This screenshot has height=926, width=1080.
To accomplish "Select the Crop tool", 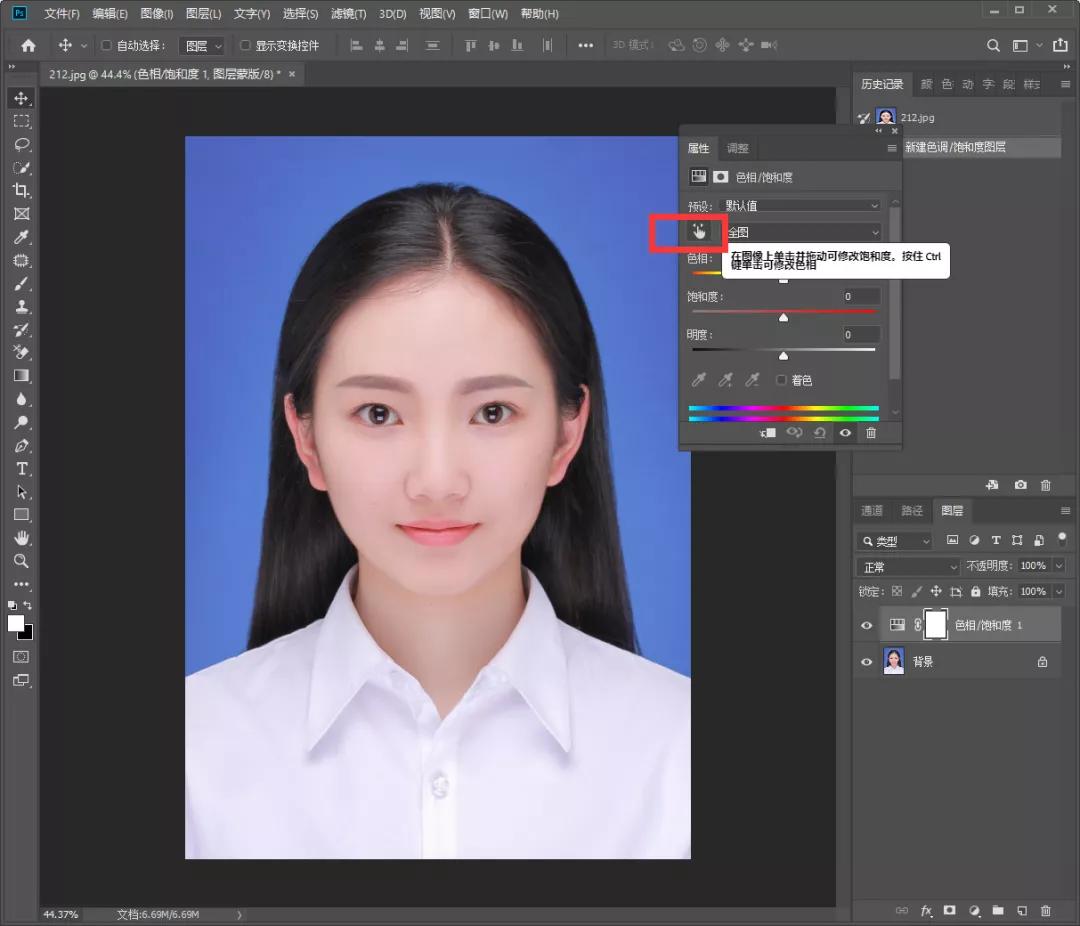I will click(x=21, y=190).
